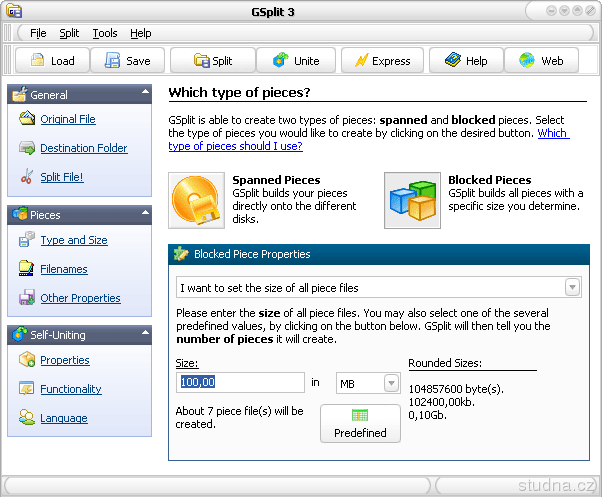
Task: Click the Load toolbar button
Action: [x=52, y=61]
